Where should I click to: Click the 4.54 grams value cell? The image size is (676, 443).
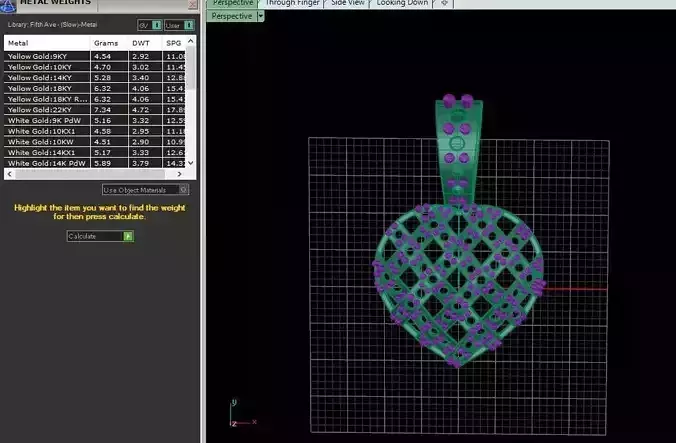109,56
